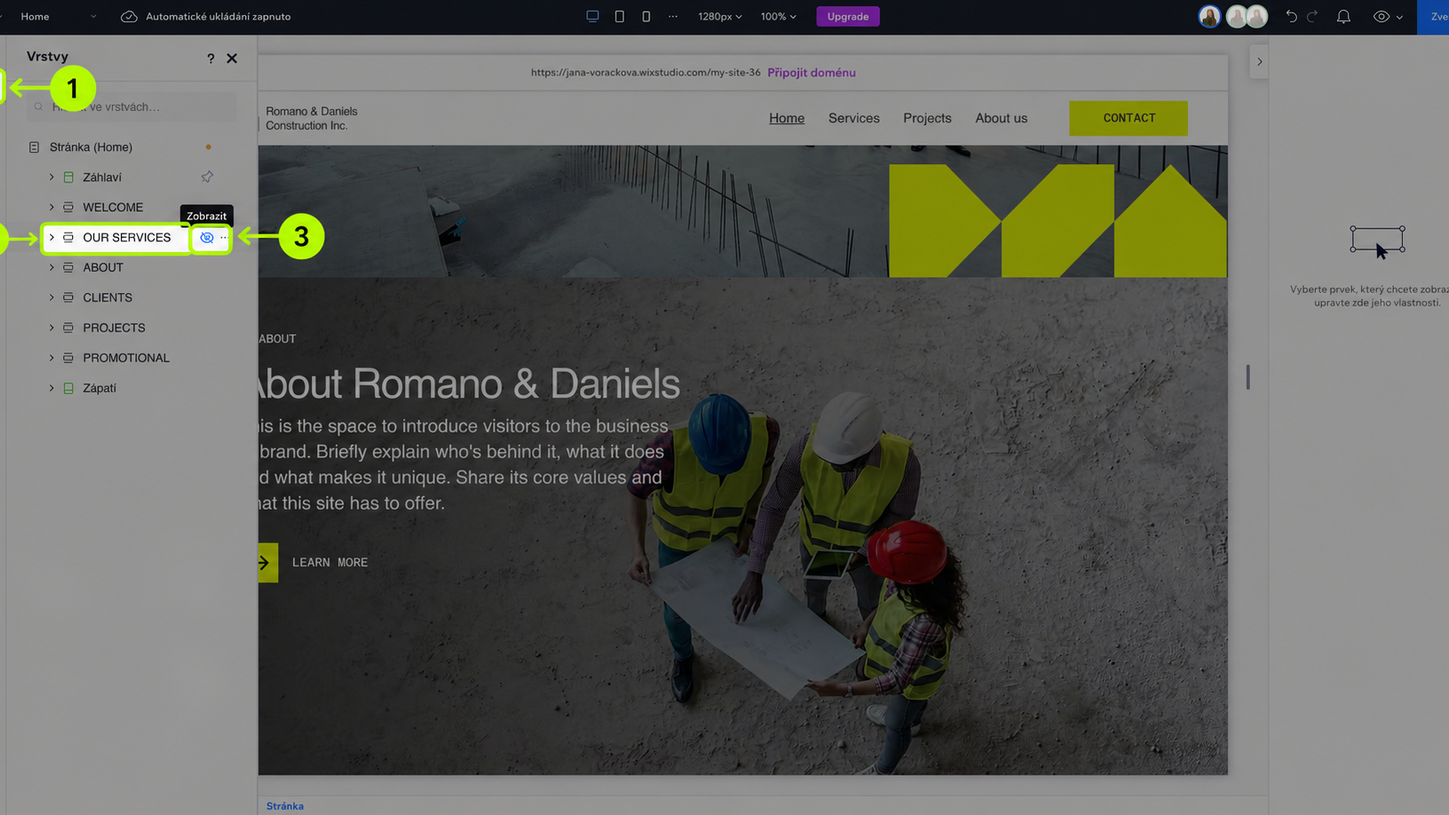Preview the site with eye icon
The height and width of the screenshot is (815, 1449).
[1381, 17]
